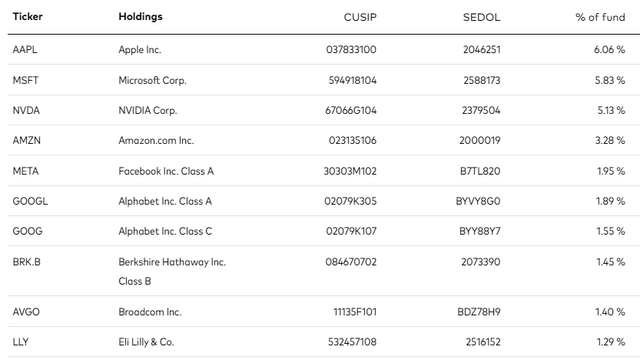Select the Microsoft Corp. holding name
Screen dimensions: 640x360
coord(152,80)
